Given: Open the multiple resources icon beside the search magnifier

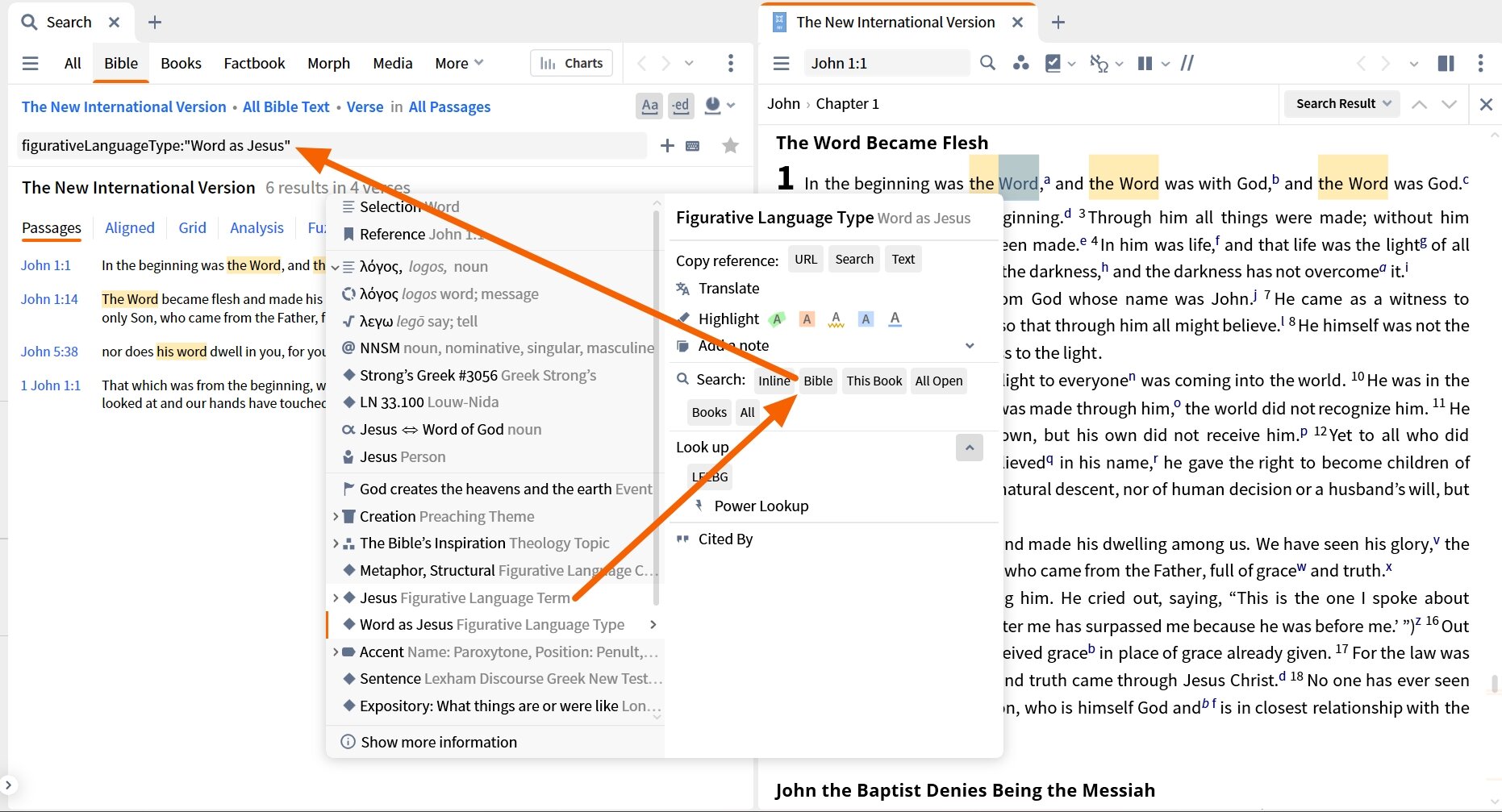Looking at the screenshot, I should (1020, 62).
